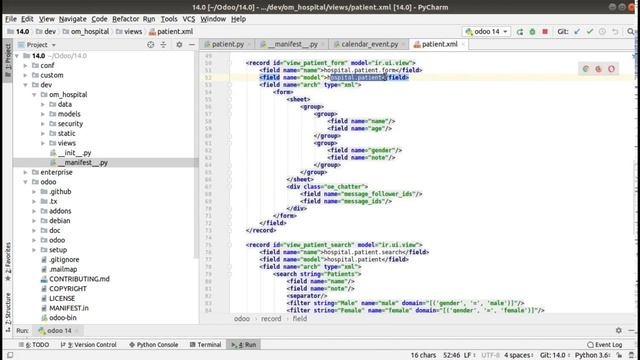
Task: Expand the security folder
Action: [43, 124]
